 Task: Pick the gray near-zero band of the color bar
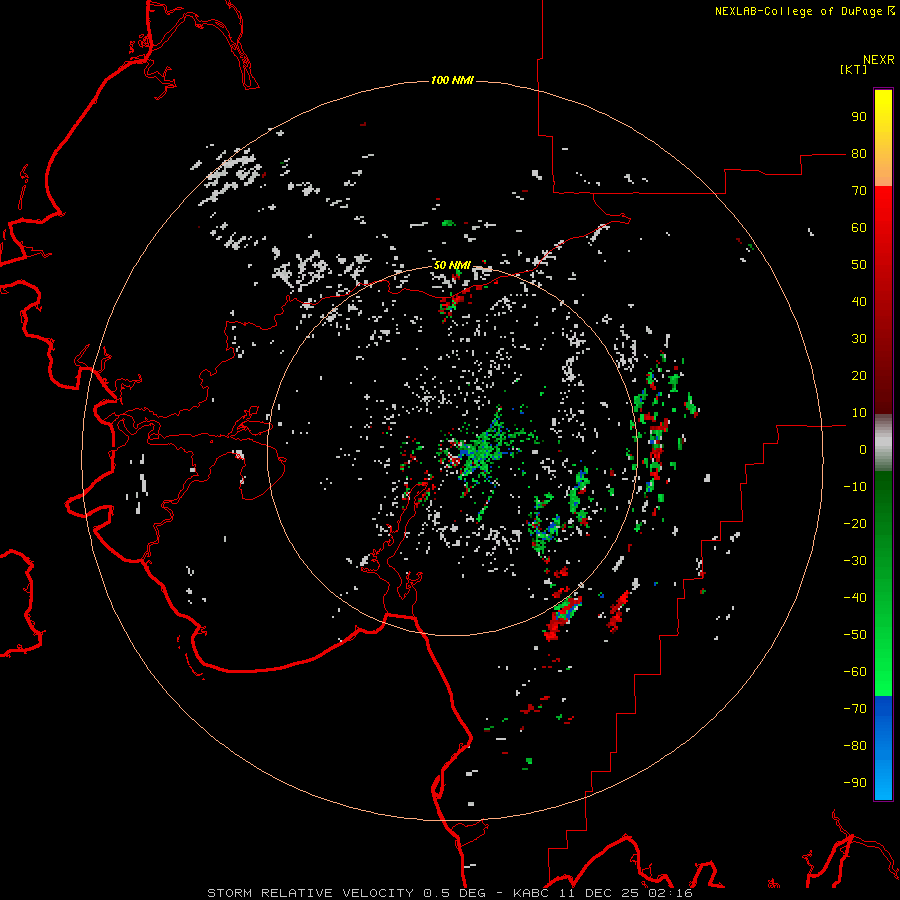pyautogui.click(x=883, y=443)
